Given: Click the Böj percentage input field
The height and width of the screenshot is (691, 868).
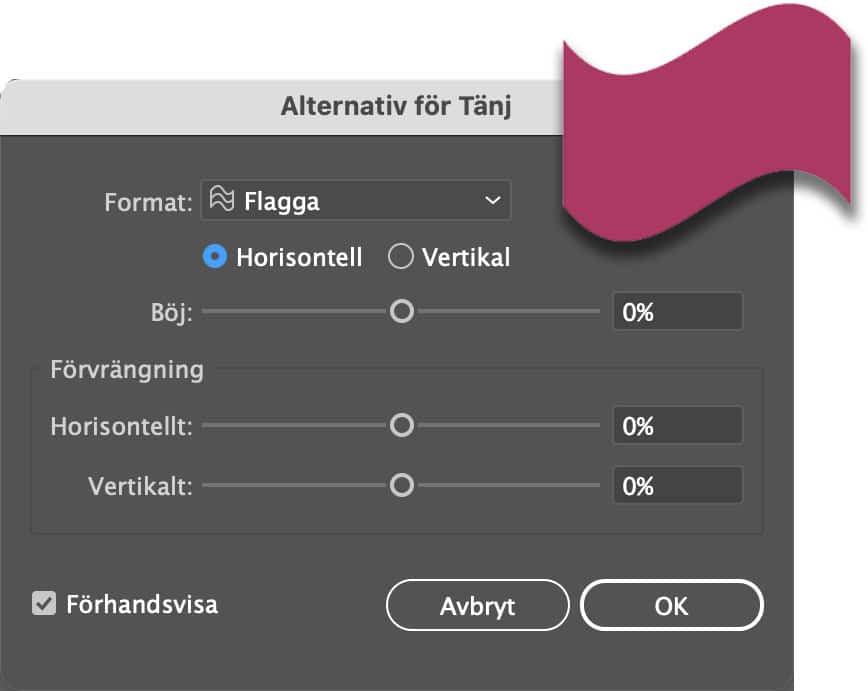Looking at the screenshot, I should pyautogui.click(x=678, y=311).
